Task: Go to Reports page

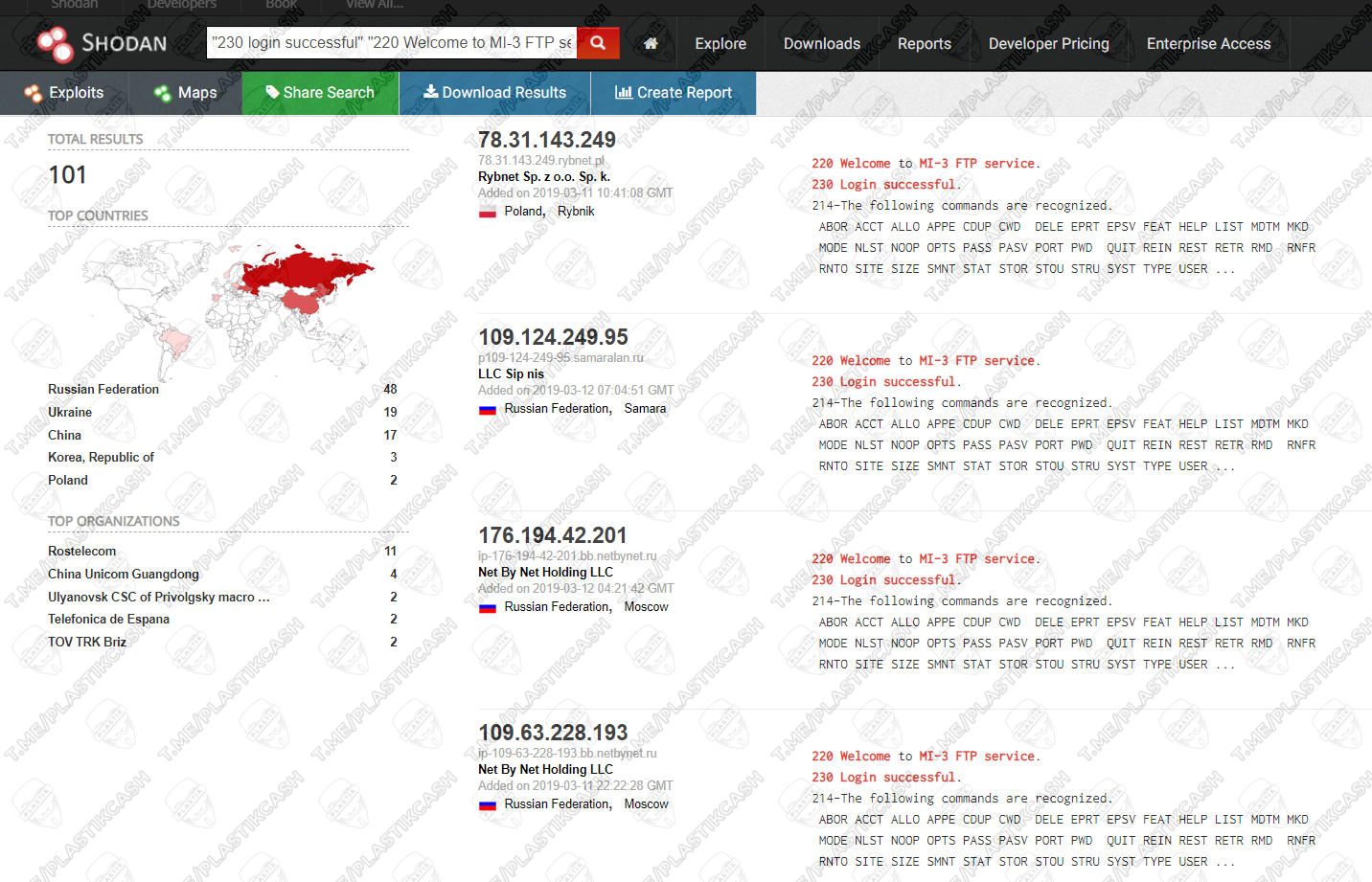Action: (x=924, y=44)
